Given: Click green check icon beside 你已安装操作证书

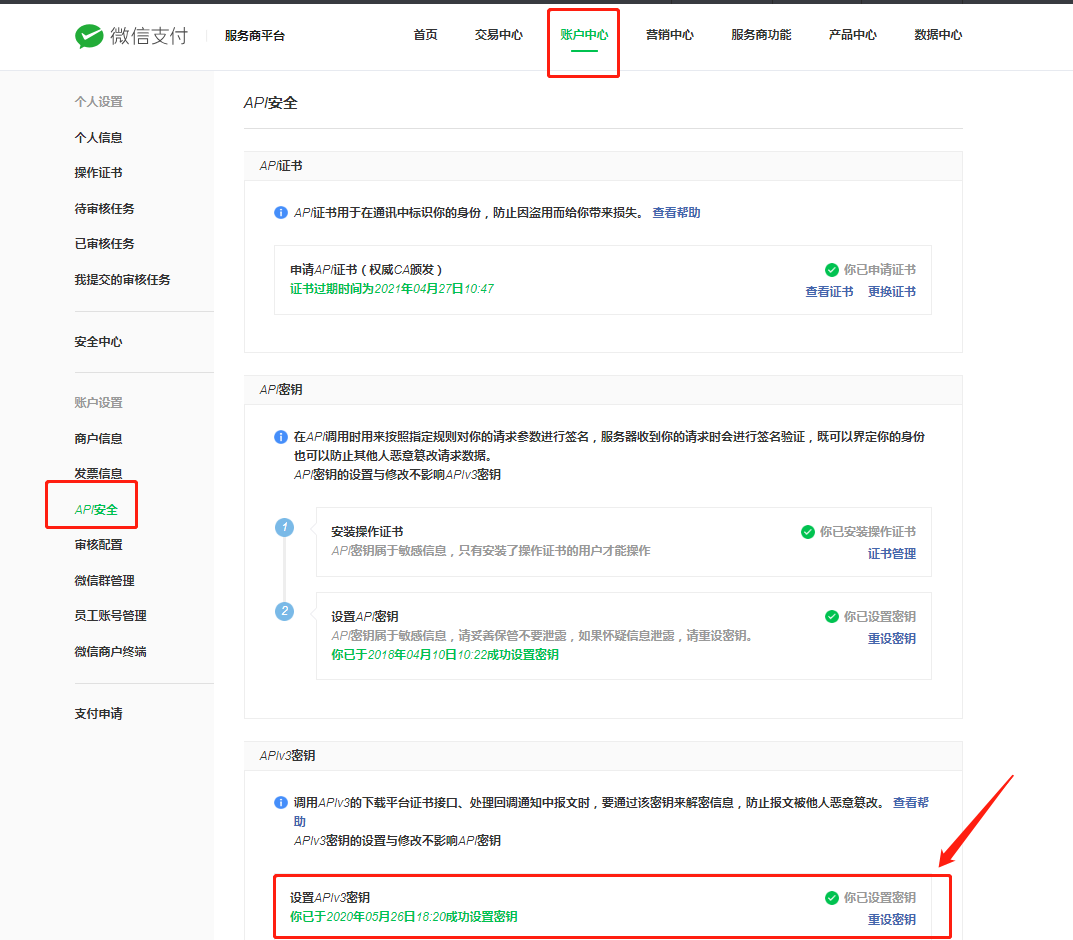Looking at the screenshot, I should tap(807, 532).
